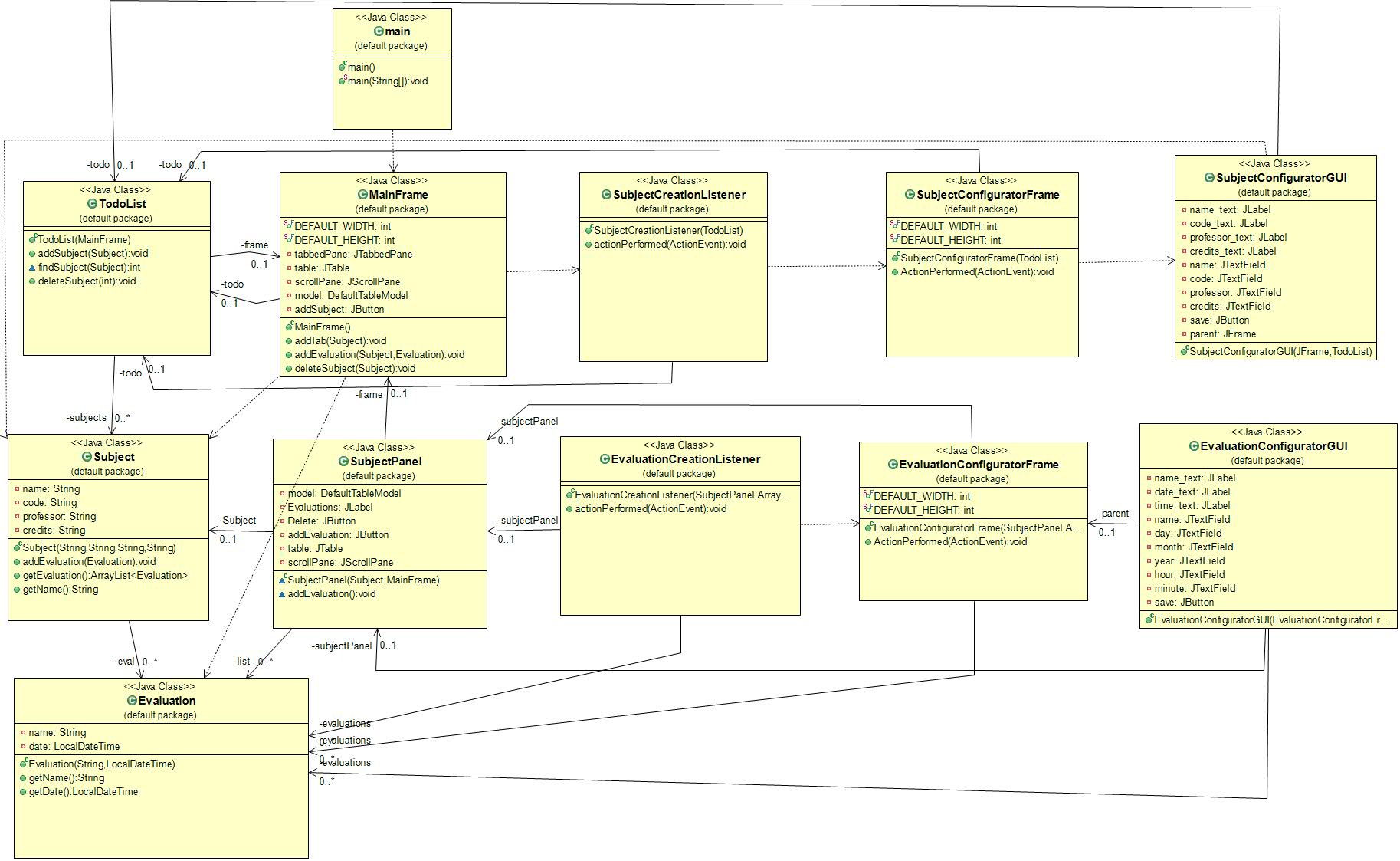The image size is (1400, 861).
Task: Select the main(String[]):void method
Action: 387,81
